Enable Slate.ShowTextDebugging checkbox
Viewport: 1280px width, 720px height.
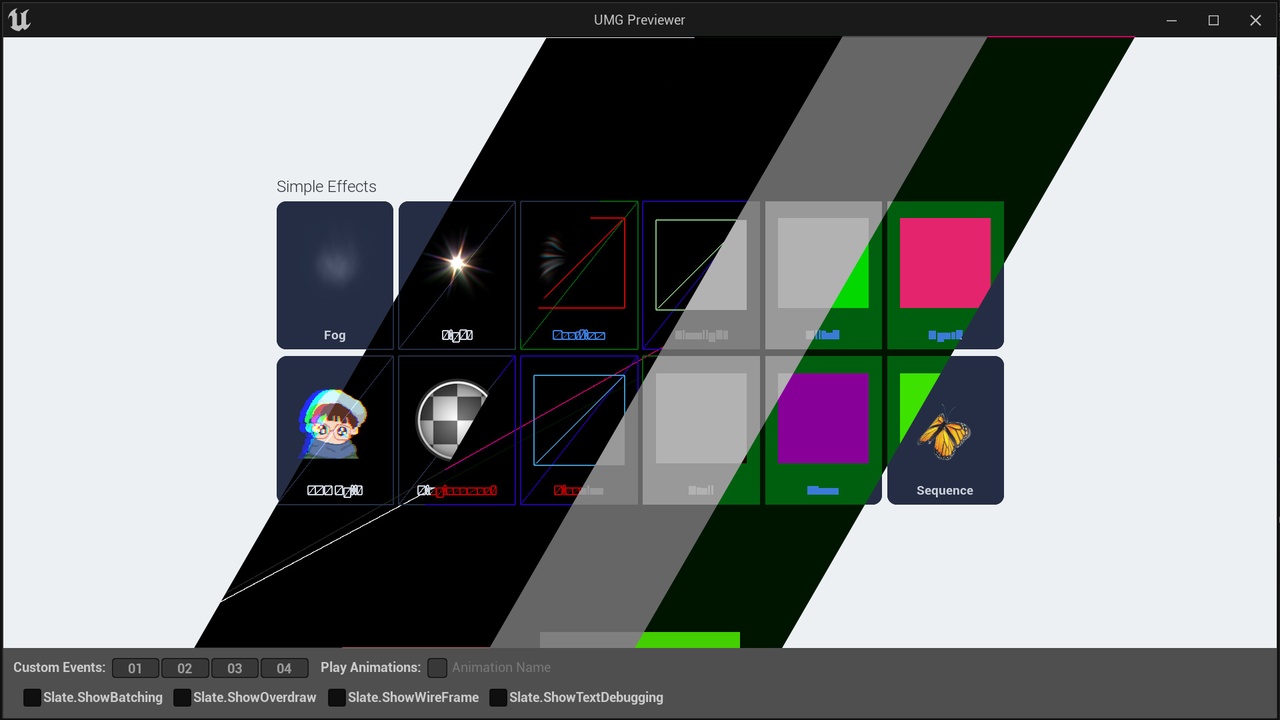(498, 697)
